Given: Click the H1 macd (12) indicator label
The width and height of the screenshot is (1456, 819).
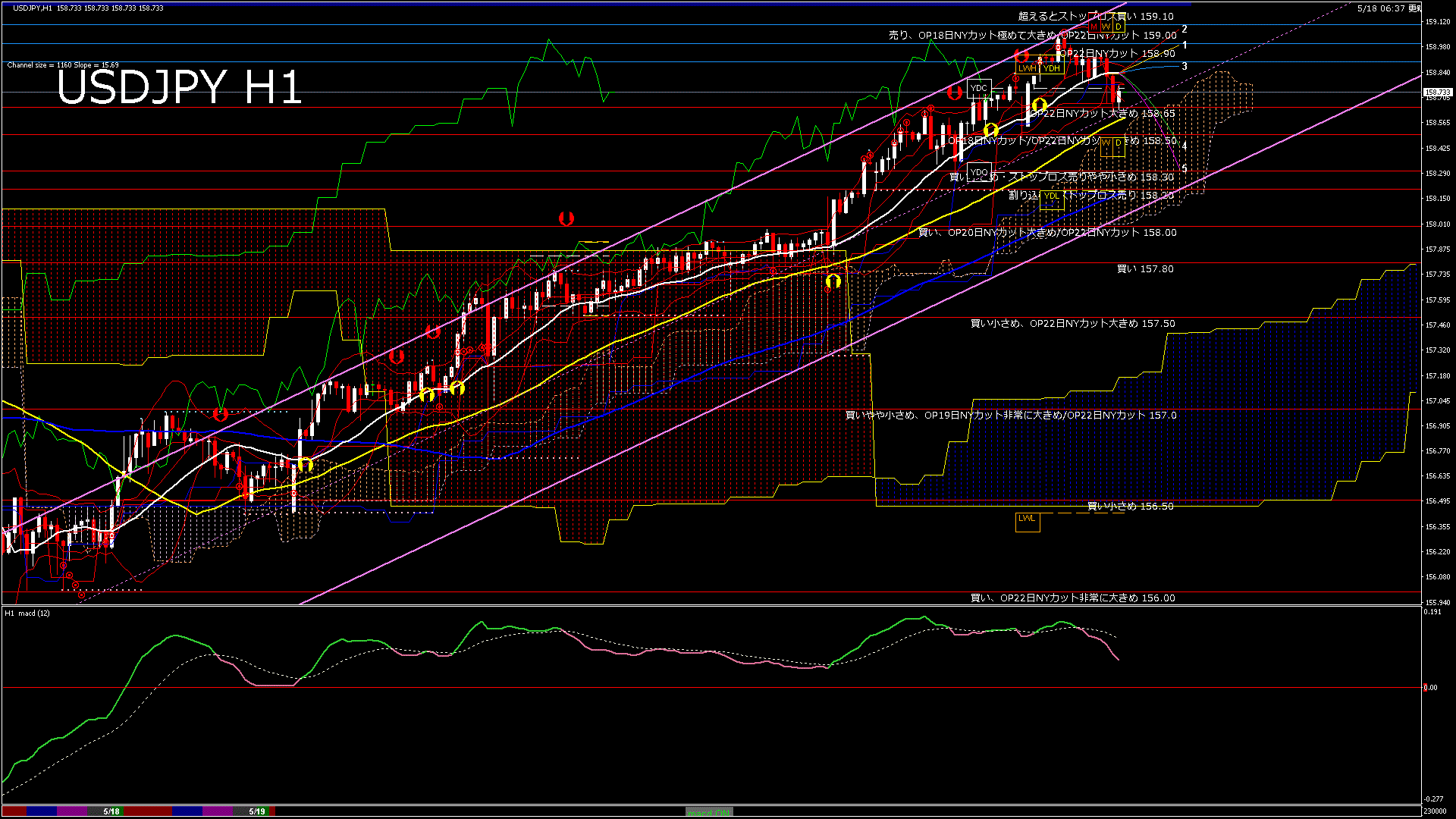Looking at the screenshot, I should [x=27, y=613].
